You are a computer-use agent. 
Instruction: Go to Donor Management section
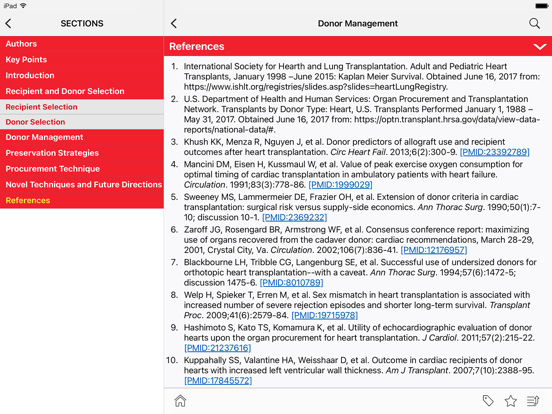click(x=82, y=137)
